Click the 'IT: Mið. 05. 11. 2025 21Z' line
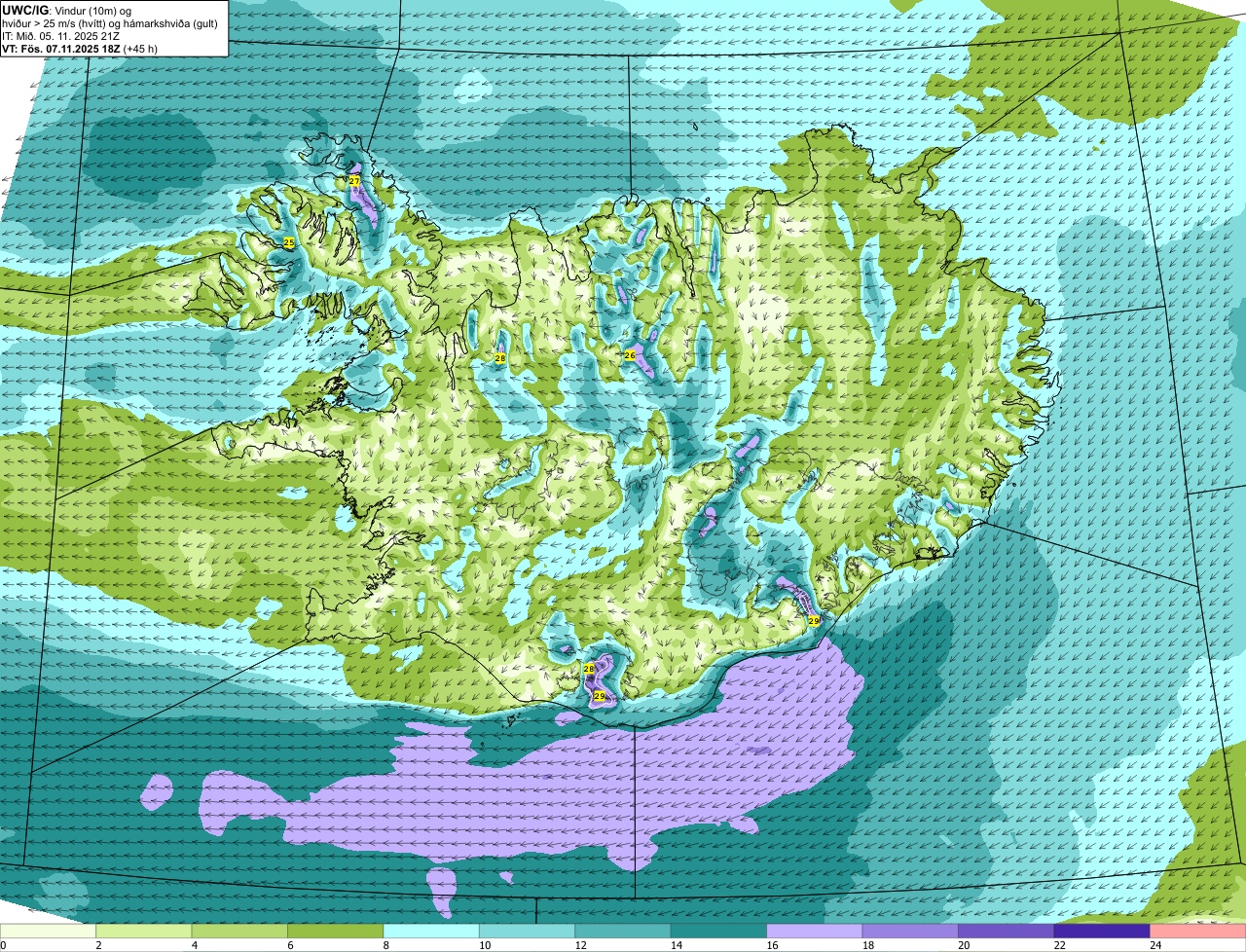This screenshot has height=952, width=1246. pos(60,36)
